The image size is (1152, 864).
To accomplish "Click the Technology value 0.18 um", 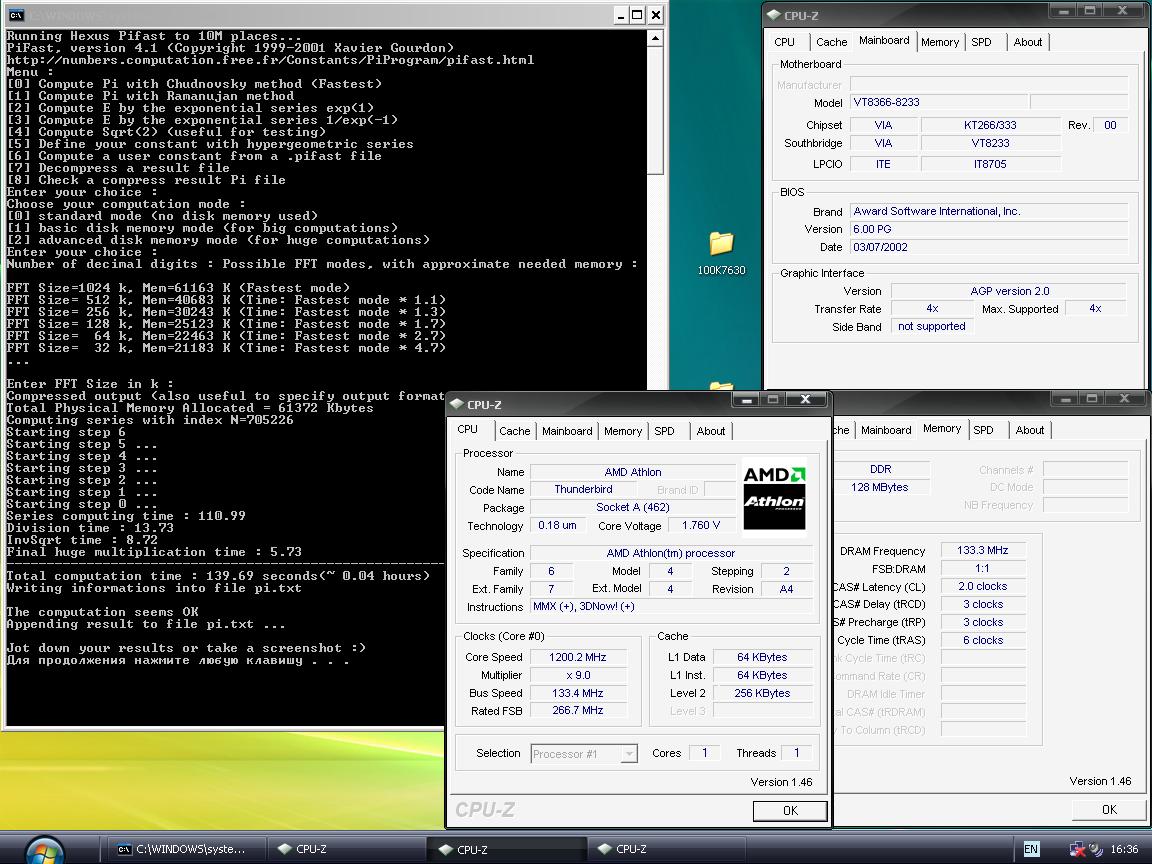I will click(x=557, y=525).
